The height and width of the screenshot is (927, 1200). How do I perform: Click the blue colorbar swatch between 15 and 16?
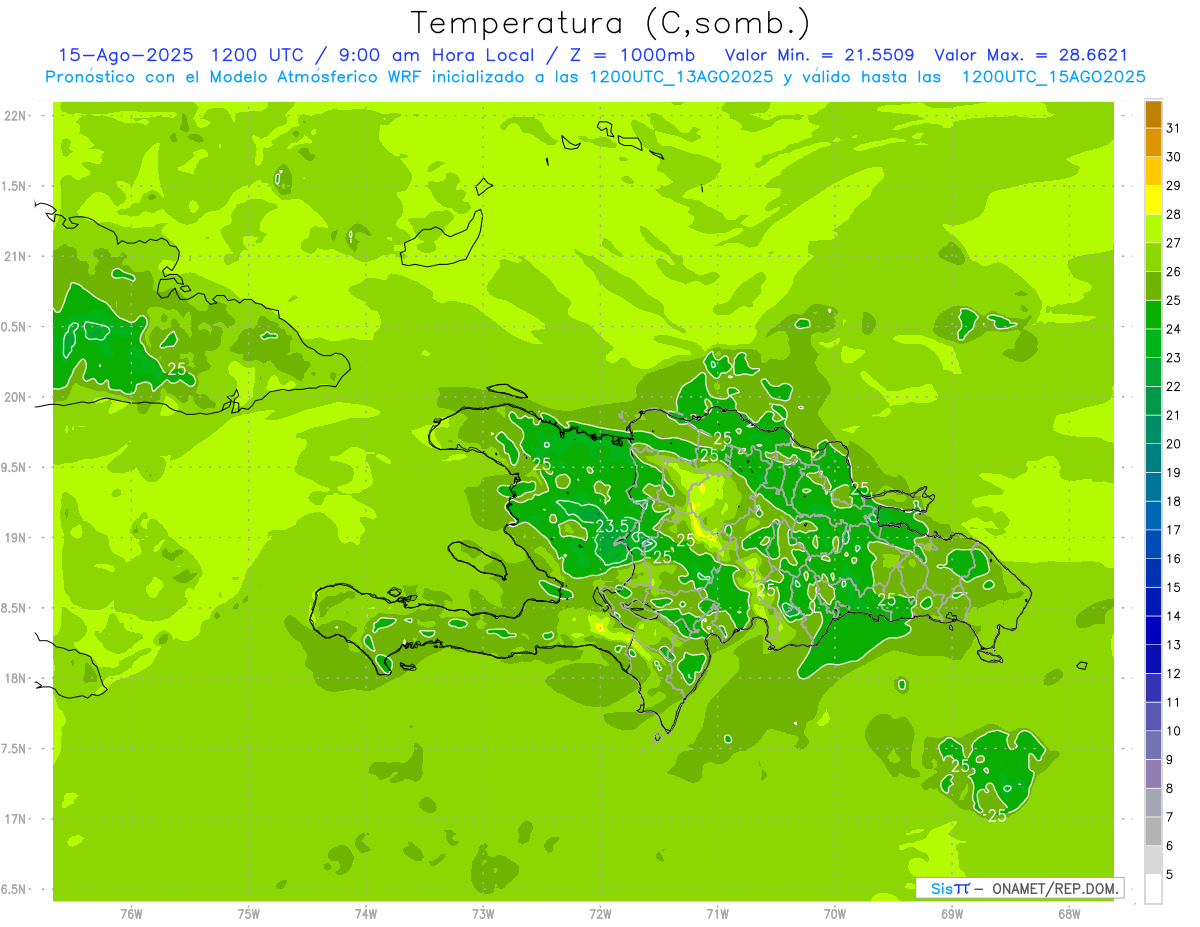click(x=1153, y=573)
